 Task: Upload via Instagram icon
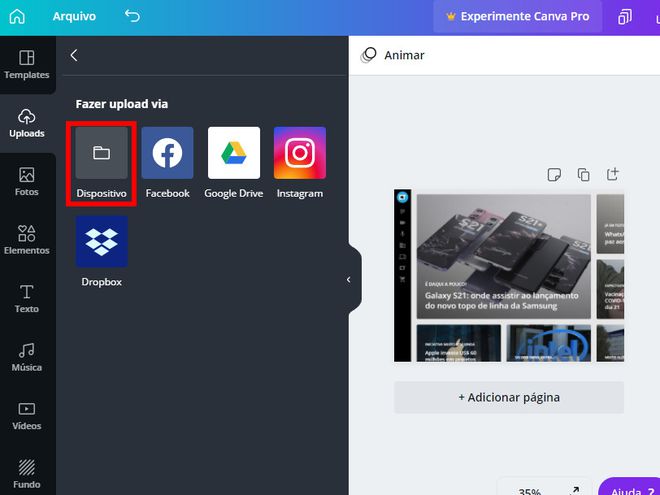coord(300,153)
